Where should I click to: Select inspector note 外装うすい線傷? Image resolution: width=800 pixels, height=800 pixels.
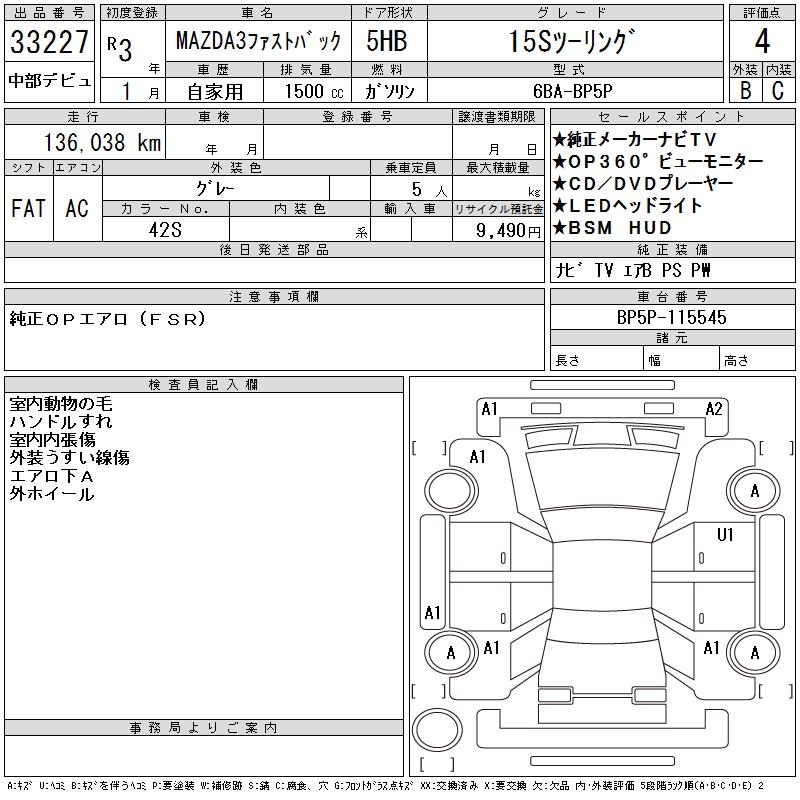pos(69,458)
